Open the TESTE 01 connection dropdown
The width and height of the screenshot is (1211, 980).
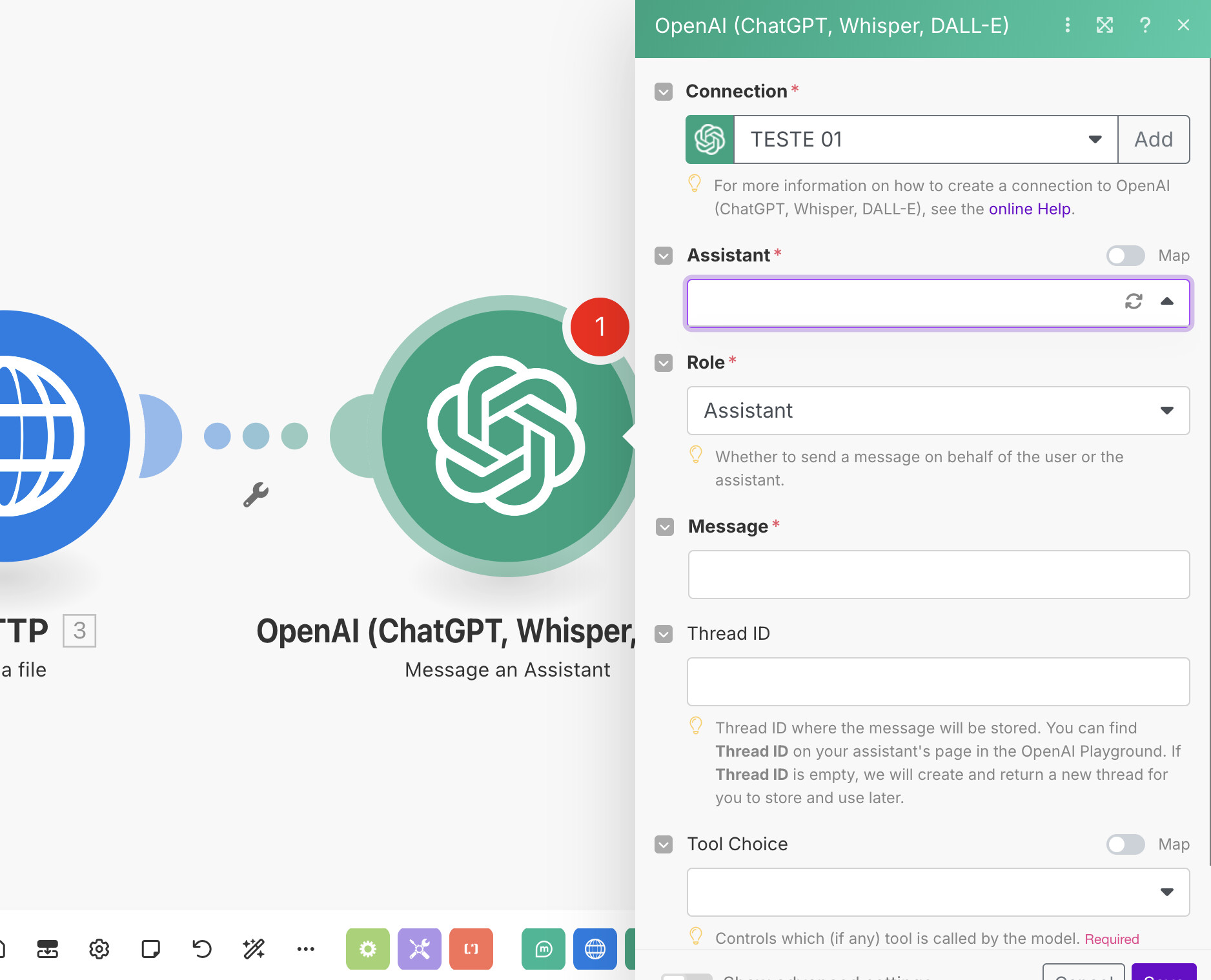pos(926,139)
